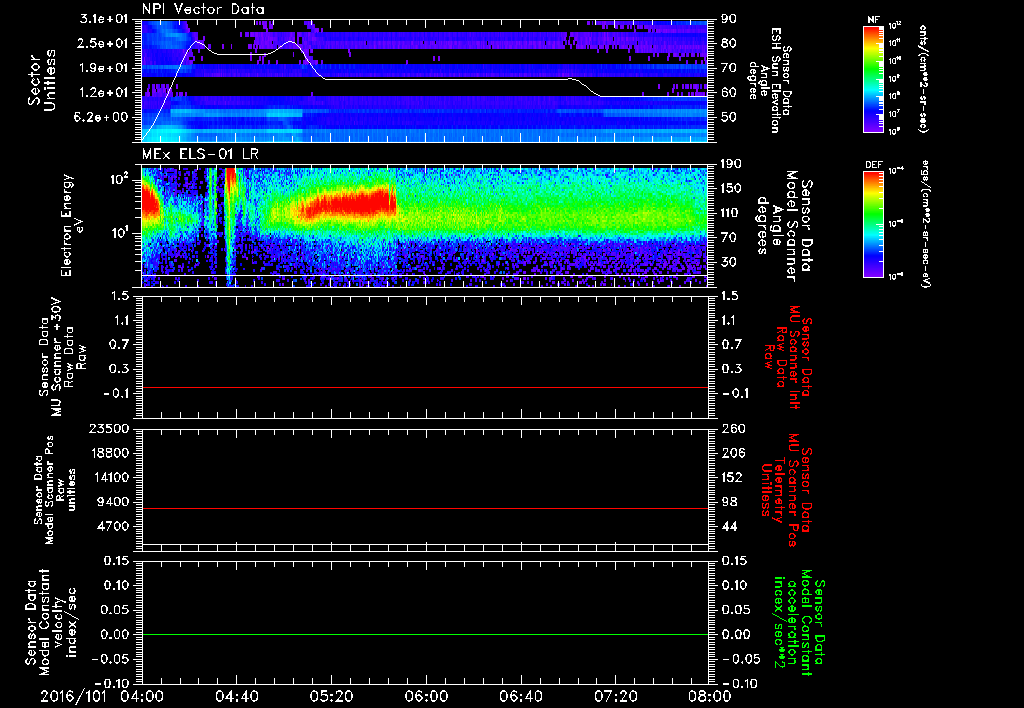The image size is (1024, 708).
Task: Click the "1.9e+01" sector tick value
Action: (x=103, y=68)
